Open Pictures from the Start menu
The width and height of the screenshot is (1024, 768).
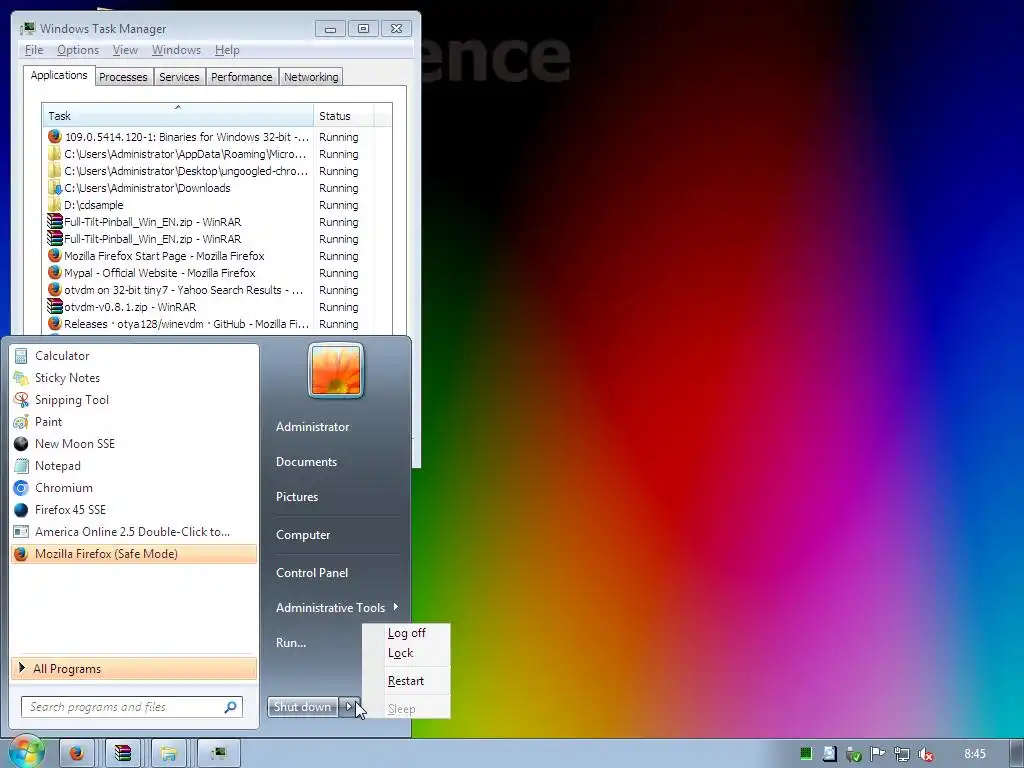[x=297, y=497]
